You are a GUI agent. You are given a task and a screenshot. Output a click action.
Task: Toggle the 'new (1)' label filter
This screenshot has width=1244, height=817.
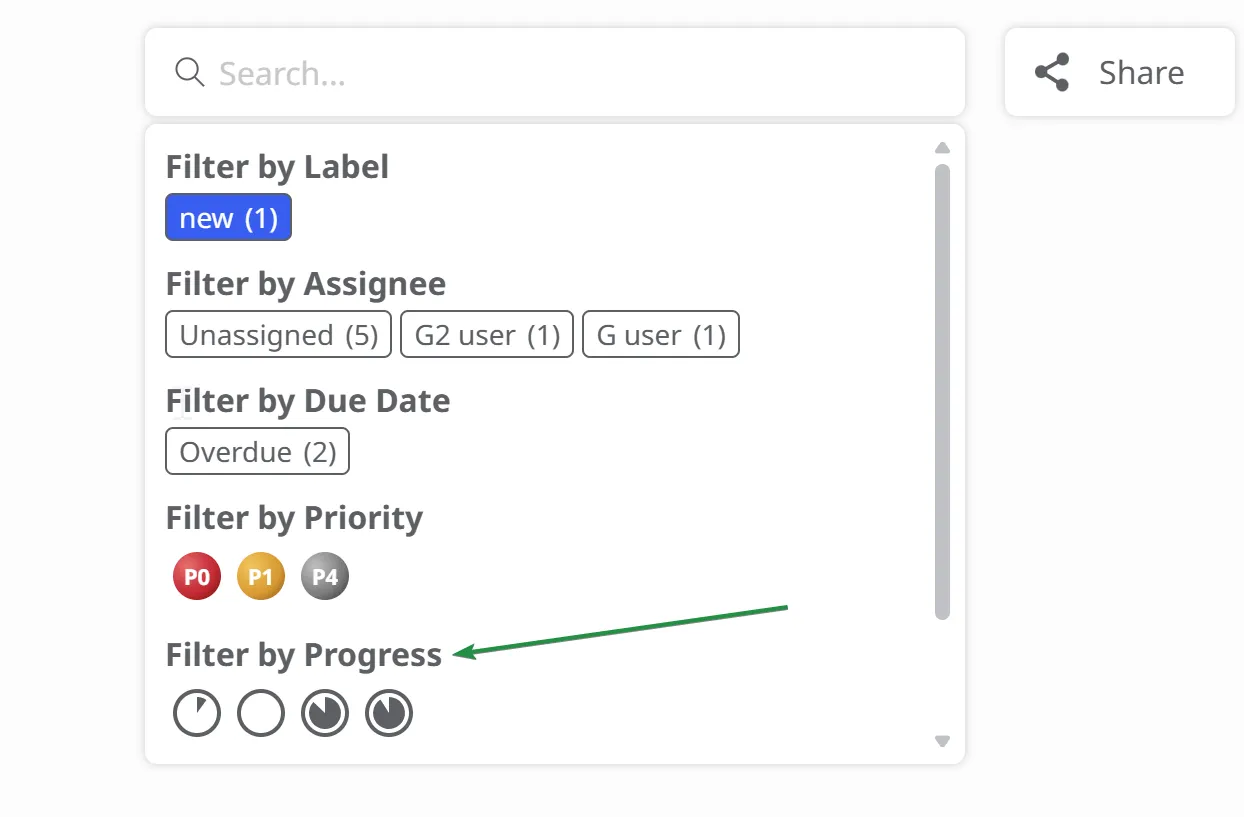point(228,218)
